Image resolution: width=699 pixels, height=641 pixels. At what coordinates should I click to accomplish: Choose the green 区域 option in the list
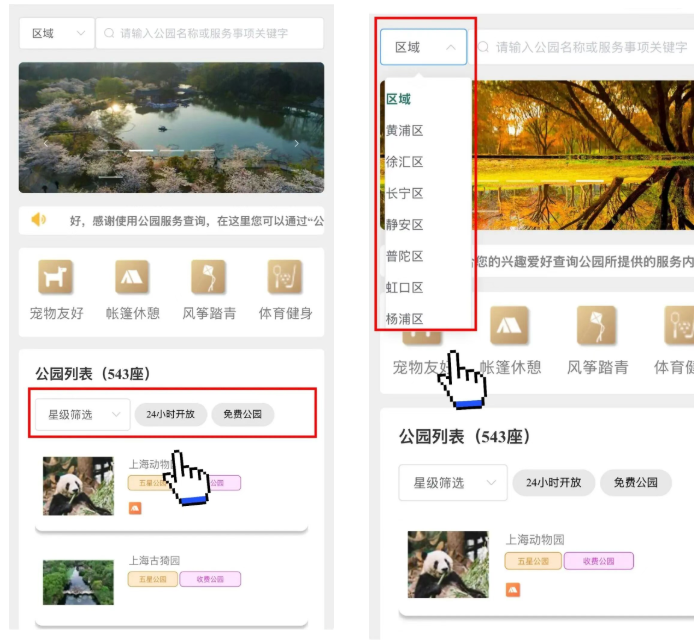399,99
